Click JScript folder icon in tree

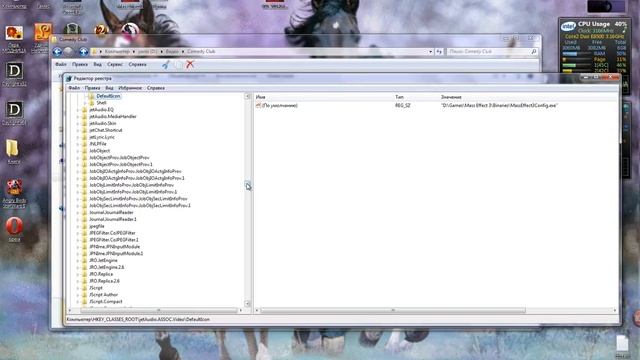tap(84, 288)
